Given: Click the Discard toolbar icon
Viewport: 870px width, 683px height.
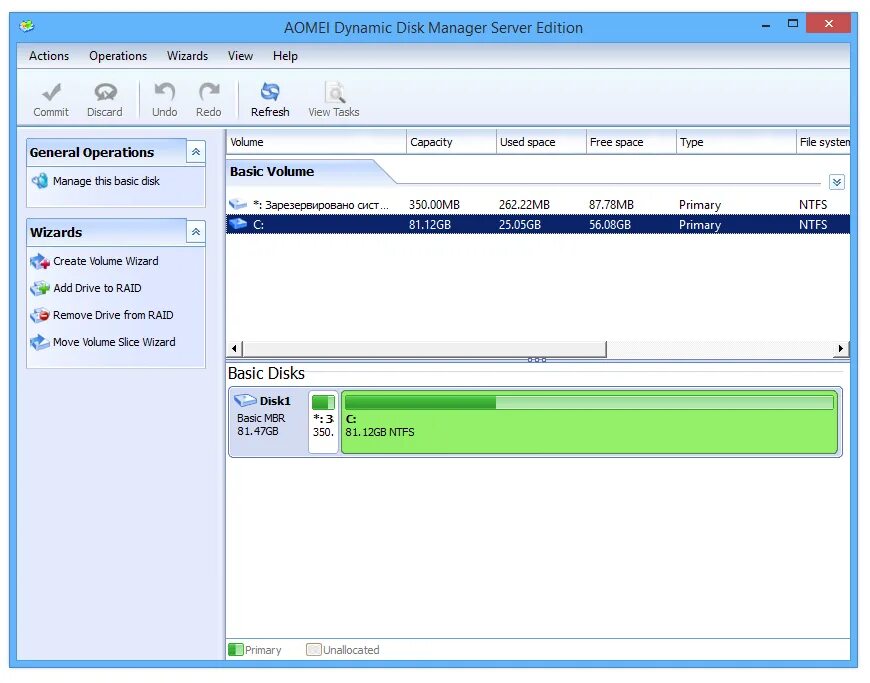Looking at the screenshot, I should pyautogui.click(x=105, y=93).
